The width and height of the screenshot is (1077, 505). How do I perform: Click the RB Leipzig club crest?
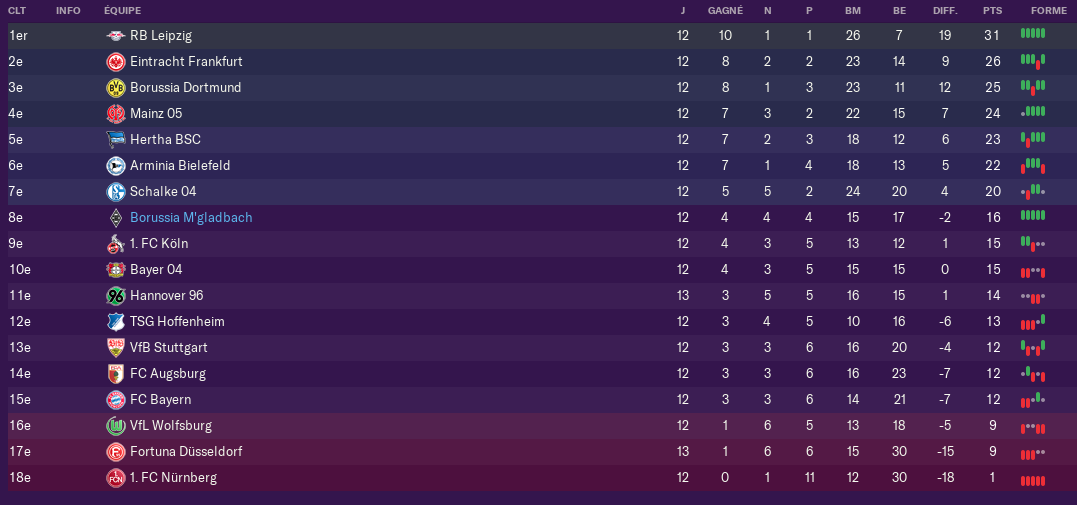point(115,36)
